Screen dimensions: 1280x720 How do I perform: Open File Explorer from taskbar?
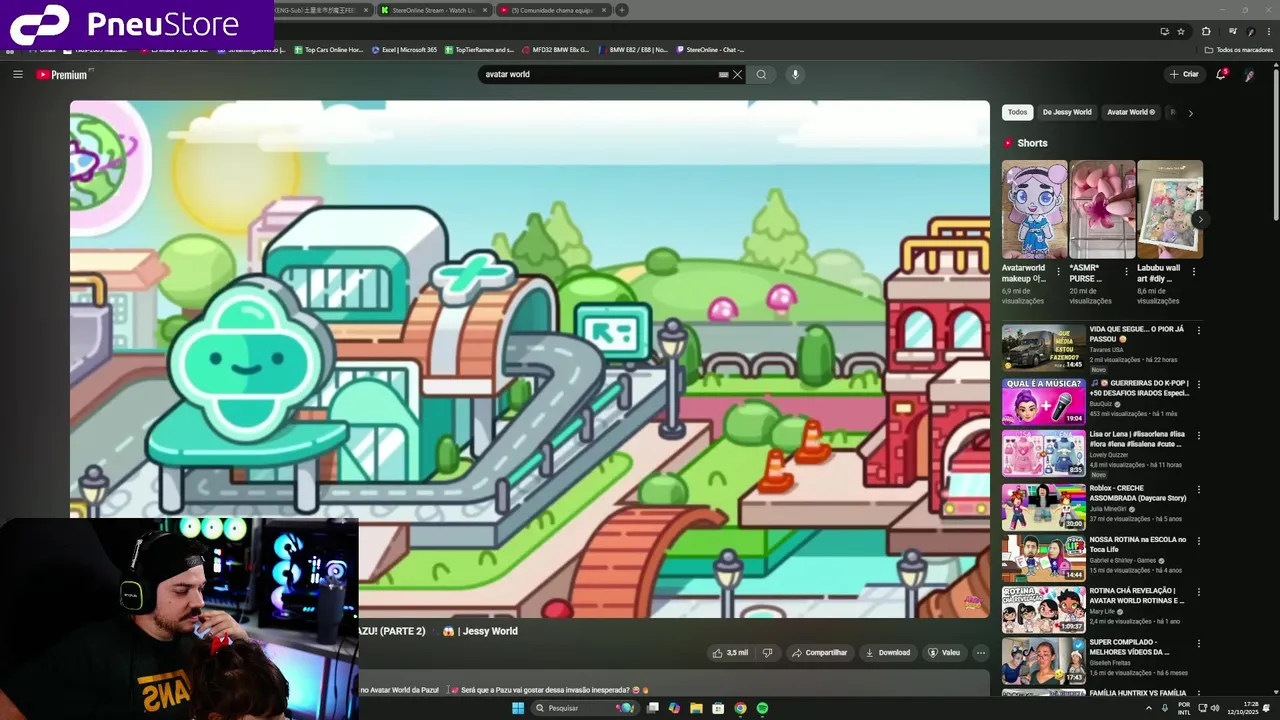(696, 708)
